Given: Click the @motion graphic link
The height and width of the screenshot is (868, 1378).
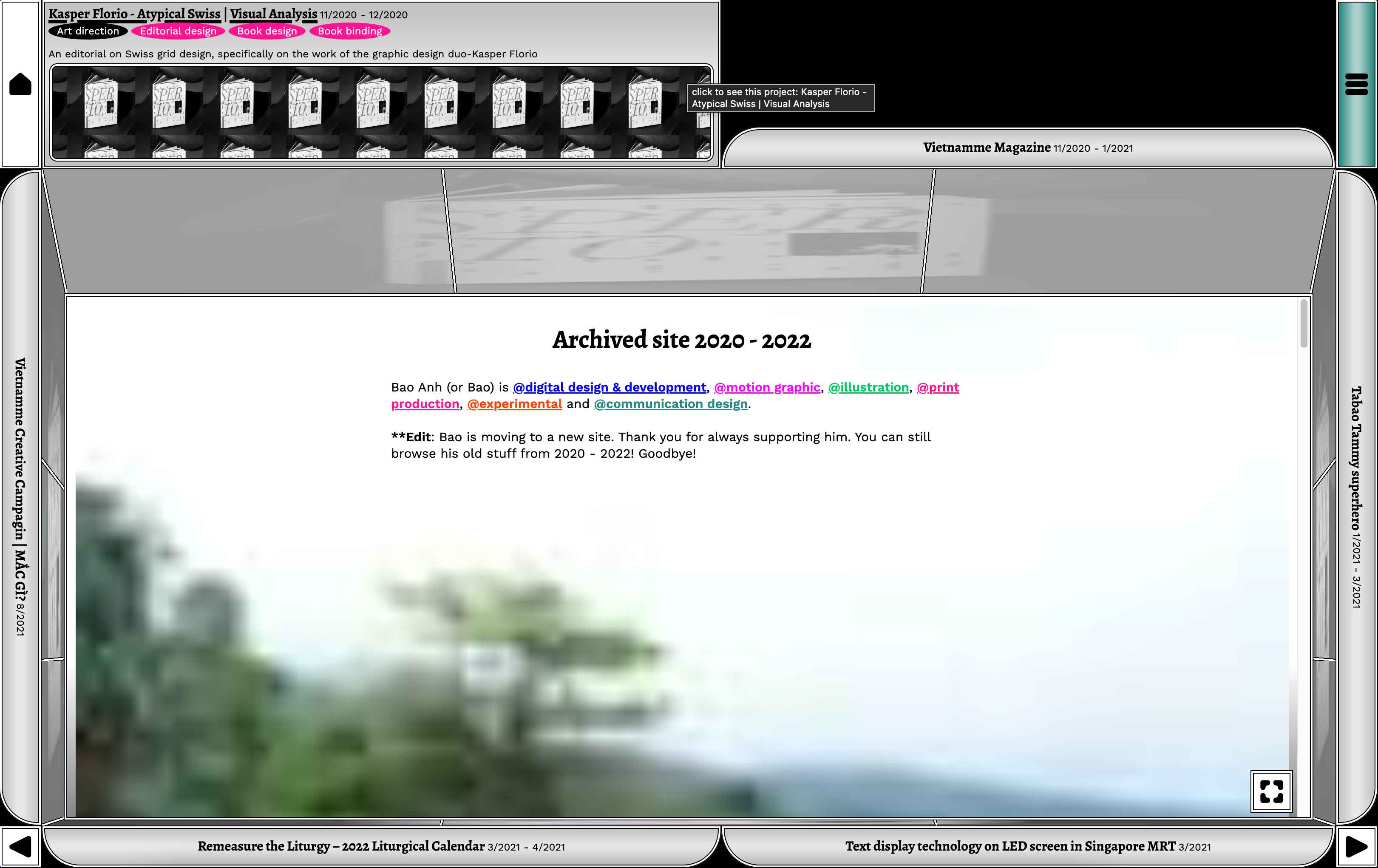Looking at the screenshot, I should [767, 387].
